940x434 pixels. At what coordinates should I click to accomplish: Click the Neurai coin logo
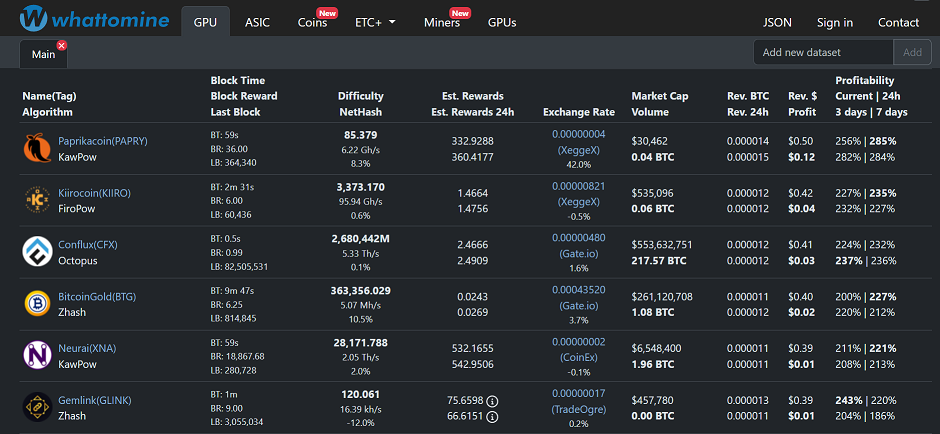(37, 355)
